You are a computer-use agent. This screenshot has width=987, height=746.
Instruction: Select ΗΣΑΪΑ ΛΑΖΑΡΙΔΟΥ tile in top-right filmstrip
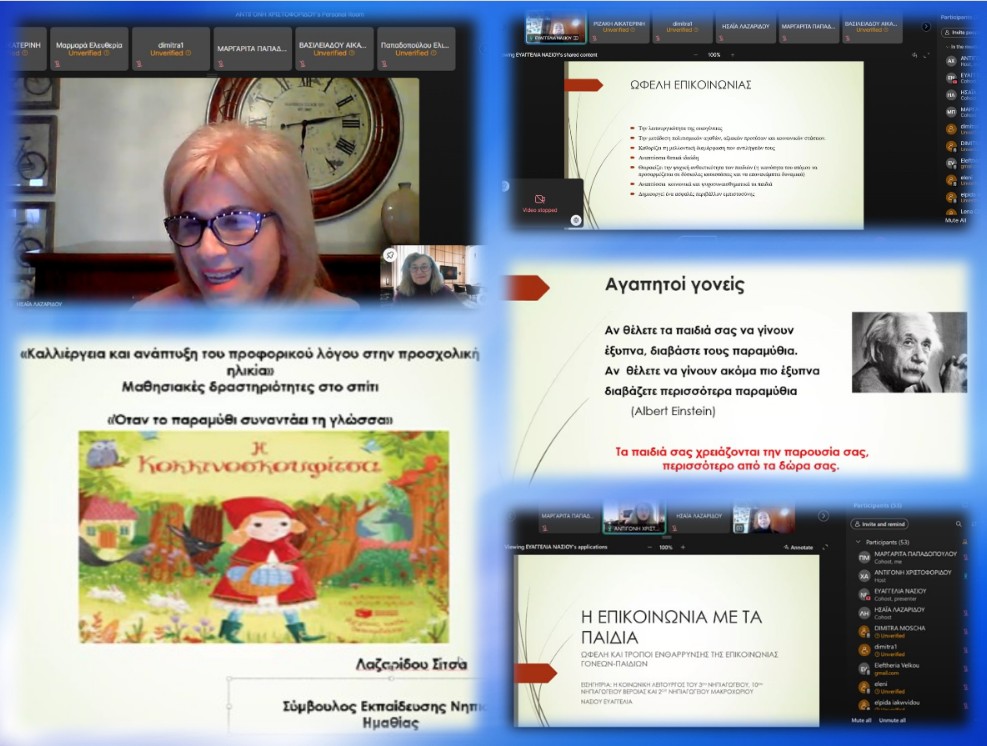coord(746,29)
